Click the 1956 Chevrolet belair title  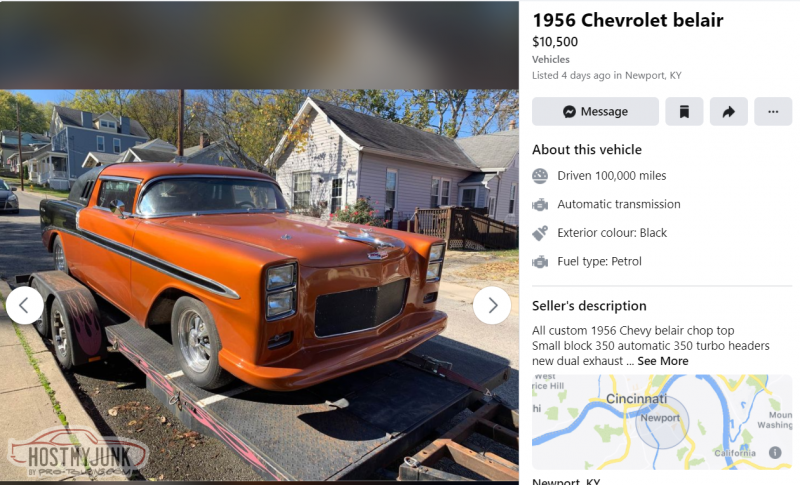(x=628, y=20)
